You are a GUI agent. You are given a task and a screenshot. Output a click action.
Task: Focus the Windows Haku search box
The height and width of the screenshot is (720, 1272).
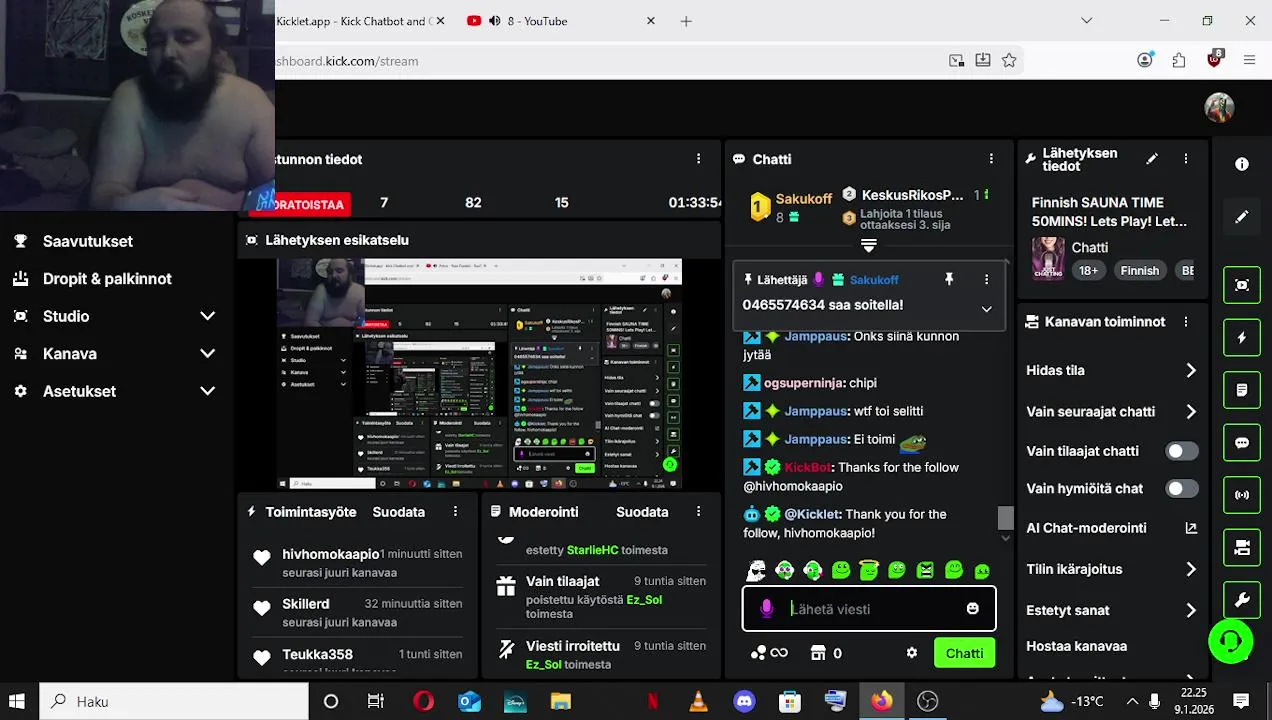(x=174, y=701)
